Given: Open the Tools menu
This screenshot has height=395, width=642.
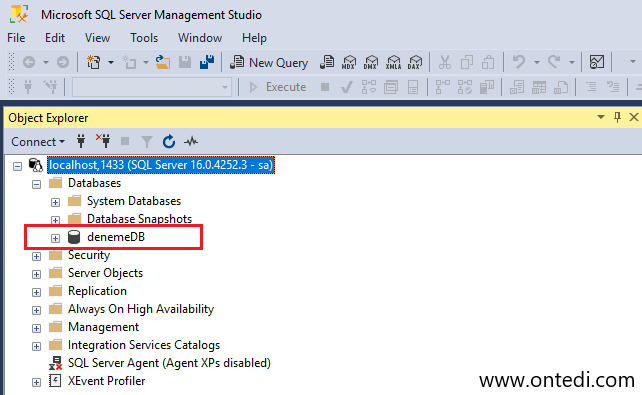Looking at the screenshot, I should point(144,38).
